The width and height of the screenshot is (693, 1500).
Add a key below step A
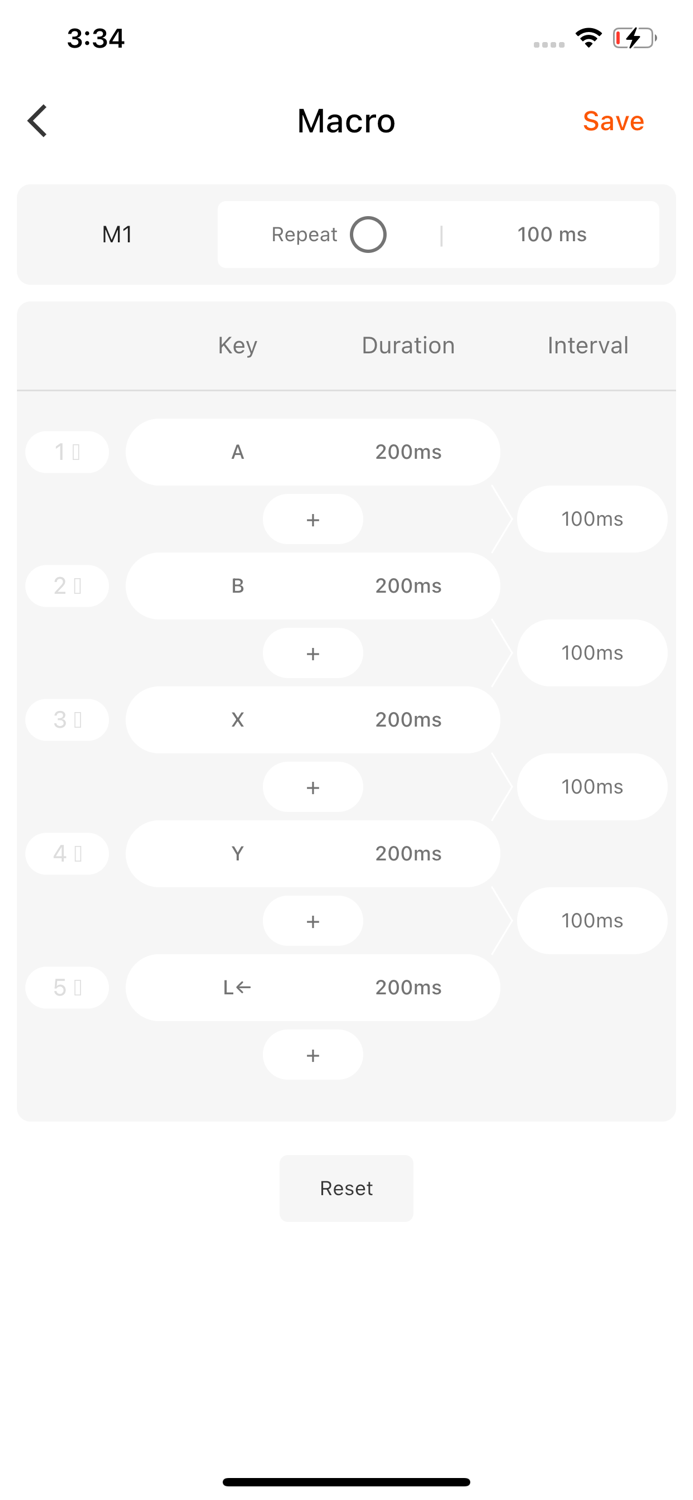click(313, 520)
